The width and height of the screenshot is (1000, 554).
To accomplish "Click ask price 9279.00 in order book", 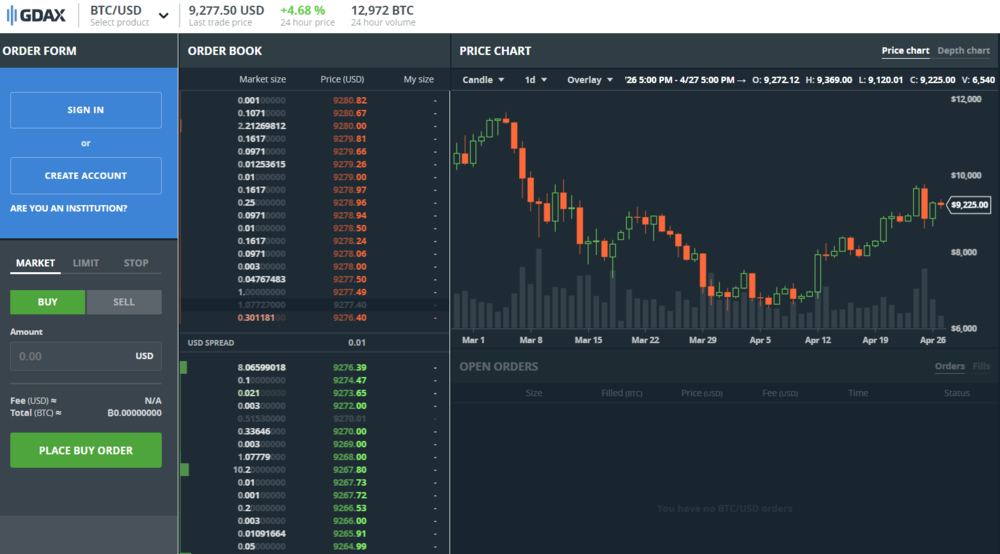I will coord(349,177).
